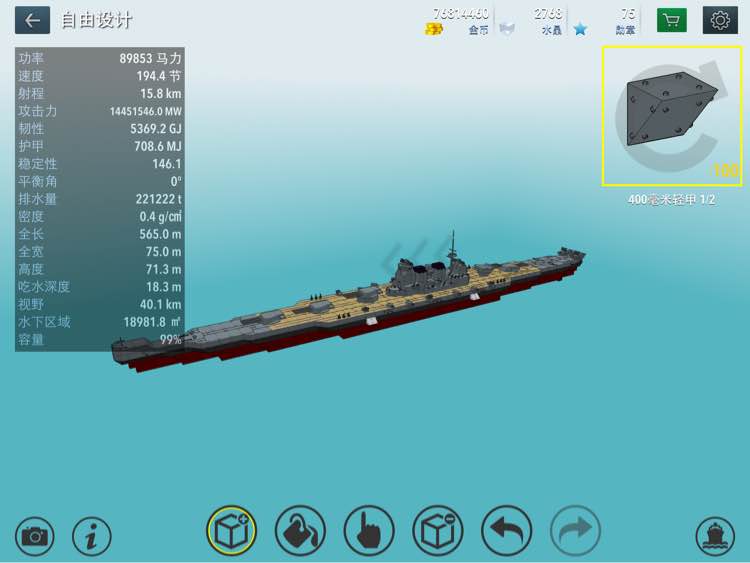Click the 护甲 708.6 MJ row
750x563 pixels.
tap(100, 146)
